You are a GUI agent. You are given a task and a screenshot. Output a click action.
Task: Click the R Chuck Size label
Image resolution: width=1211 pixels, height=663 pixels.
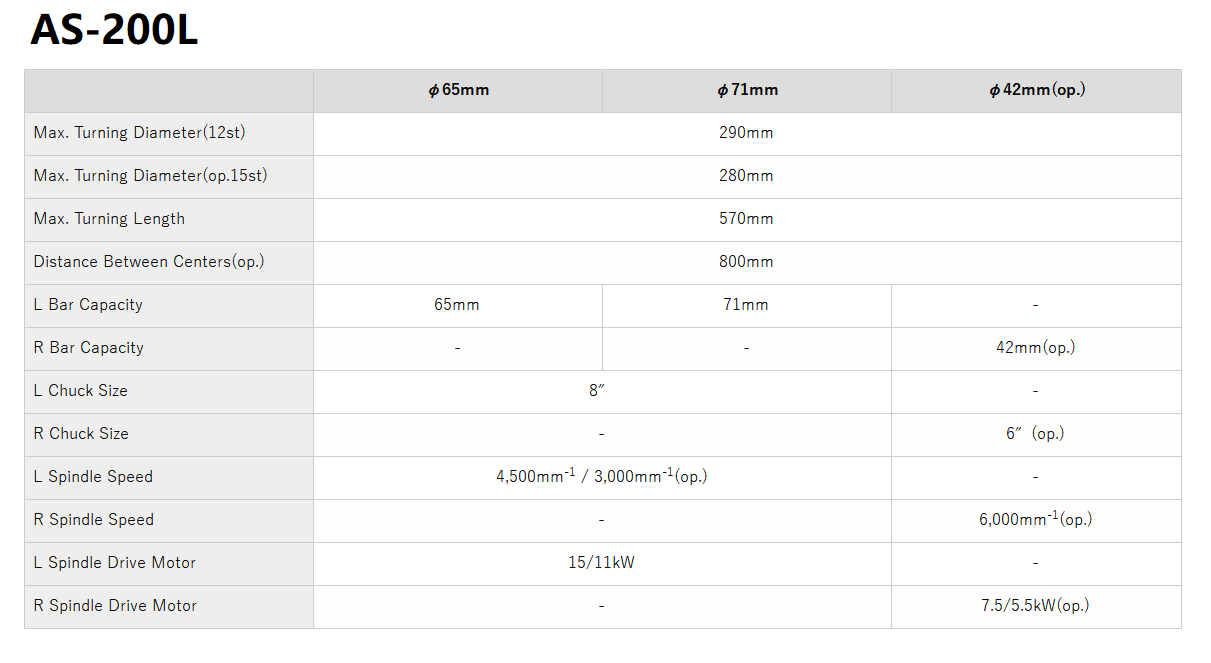[x=81, y=434]
